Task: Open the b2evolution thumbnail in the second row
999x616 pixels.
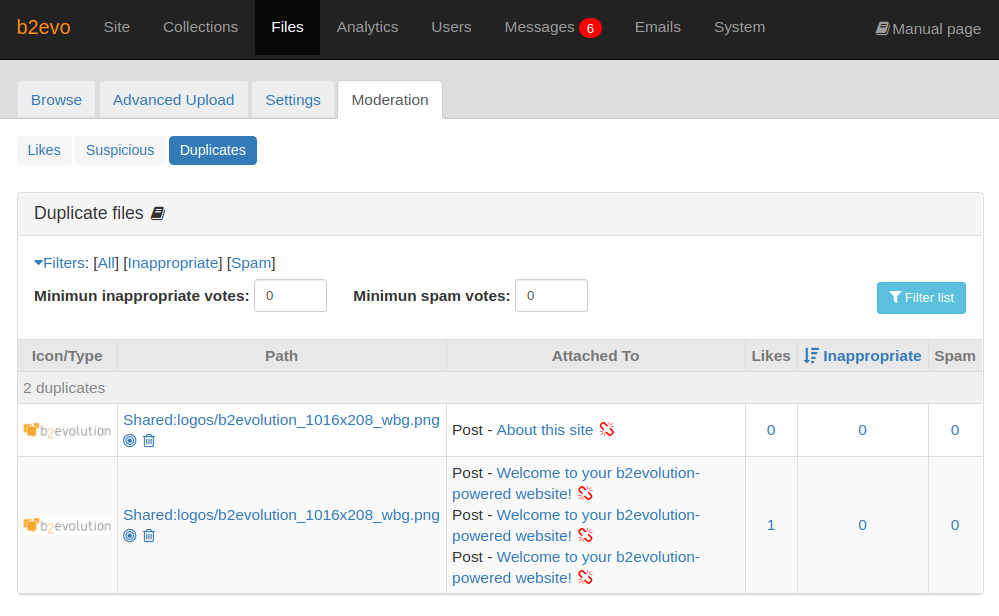Action: click(x=68, y=526)
